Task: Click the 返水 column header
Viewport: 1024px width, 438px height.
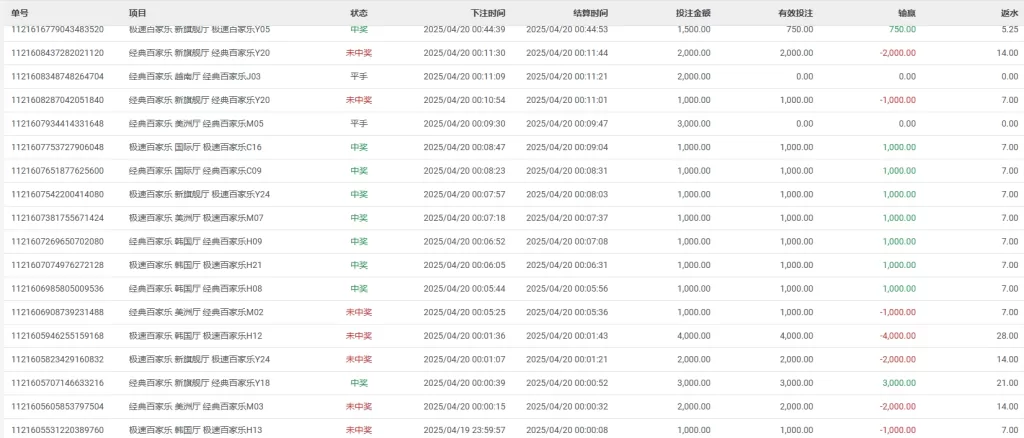Action: 1008,13
